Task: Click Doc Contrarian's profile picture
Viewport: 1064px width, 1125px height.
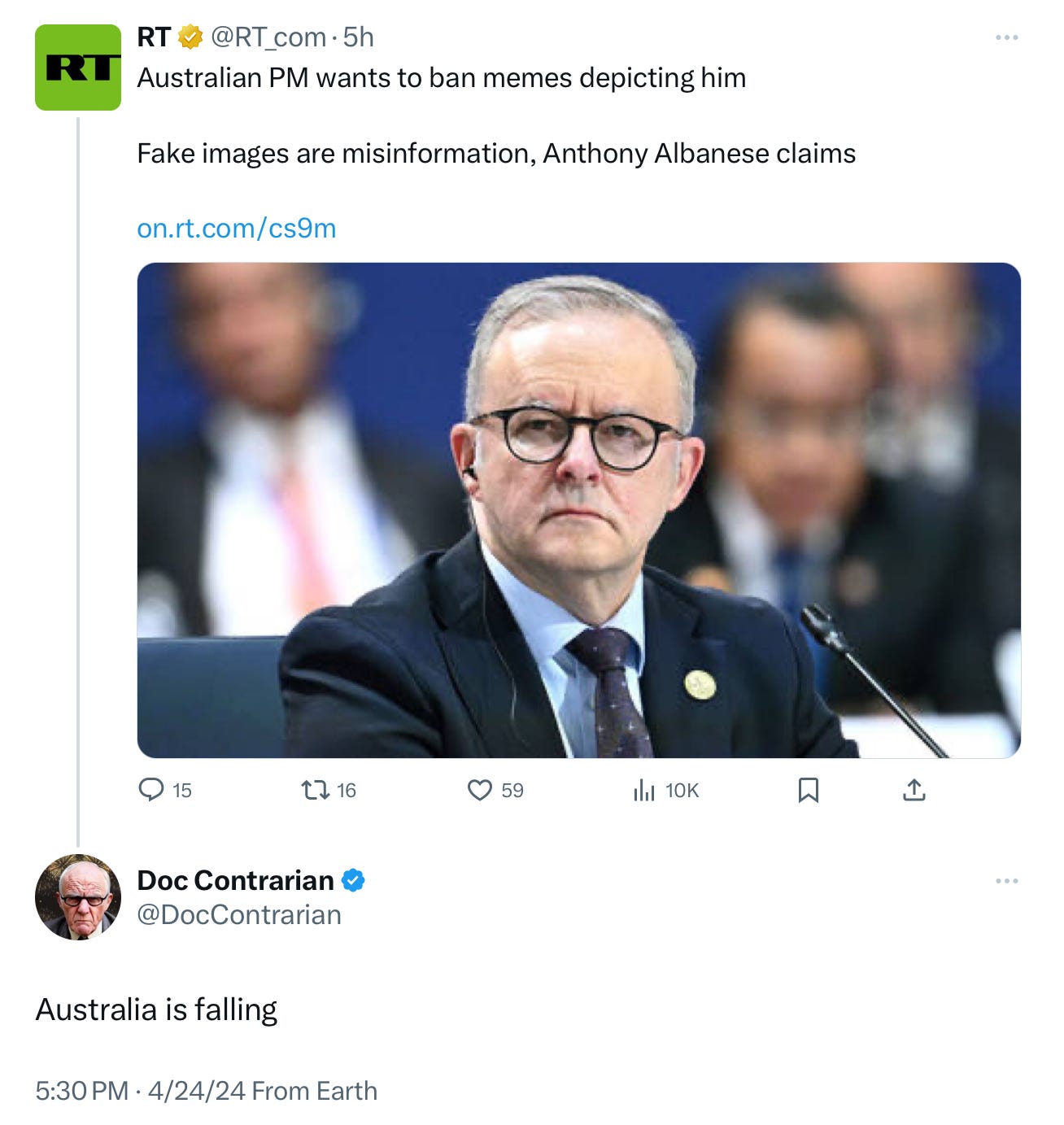Action: [78, 897]
